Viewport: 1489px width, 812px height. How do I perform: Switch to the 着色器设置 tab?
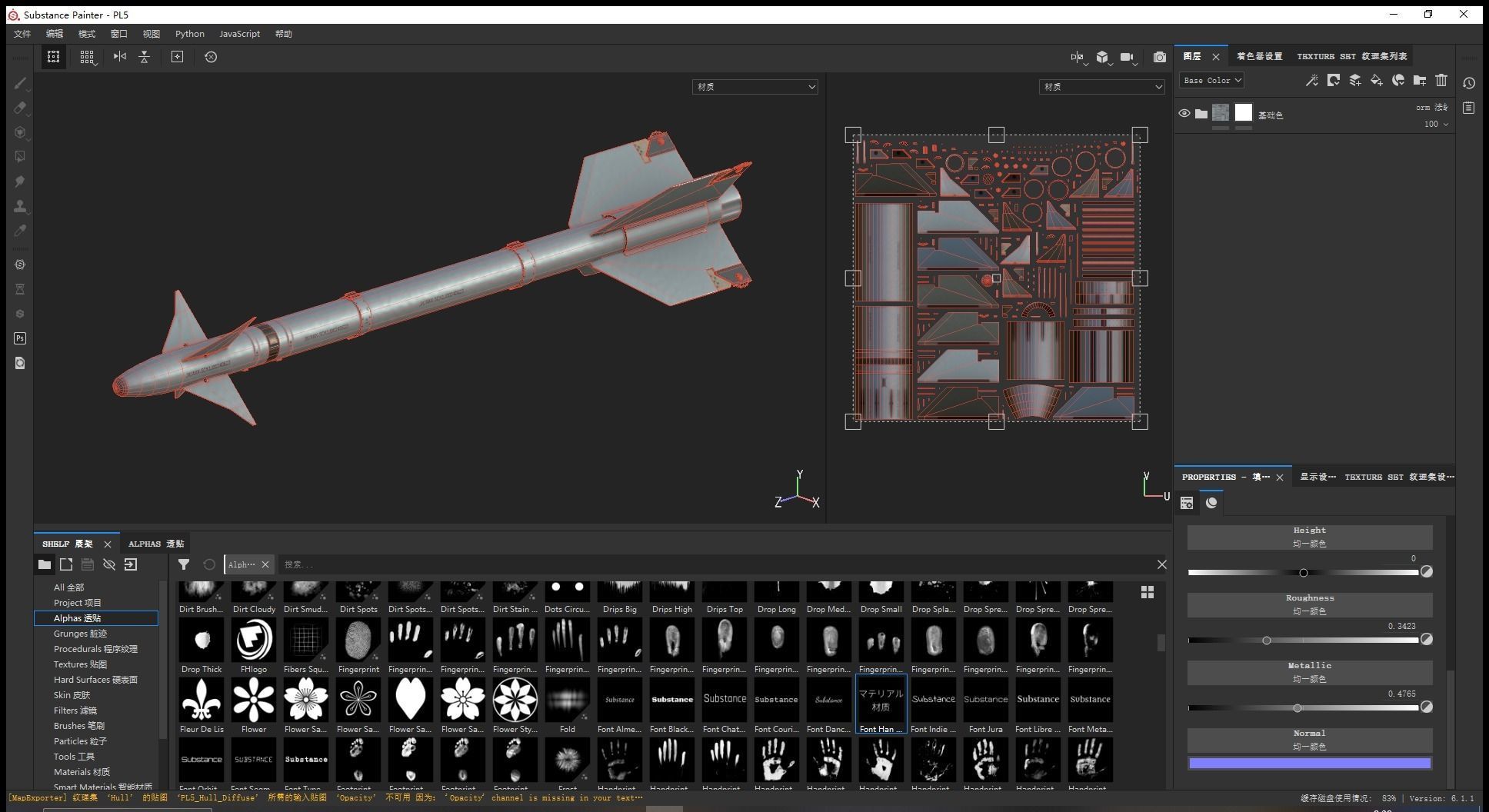(1260, 56)
